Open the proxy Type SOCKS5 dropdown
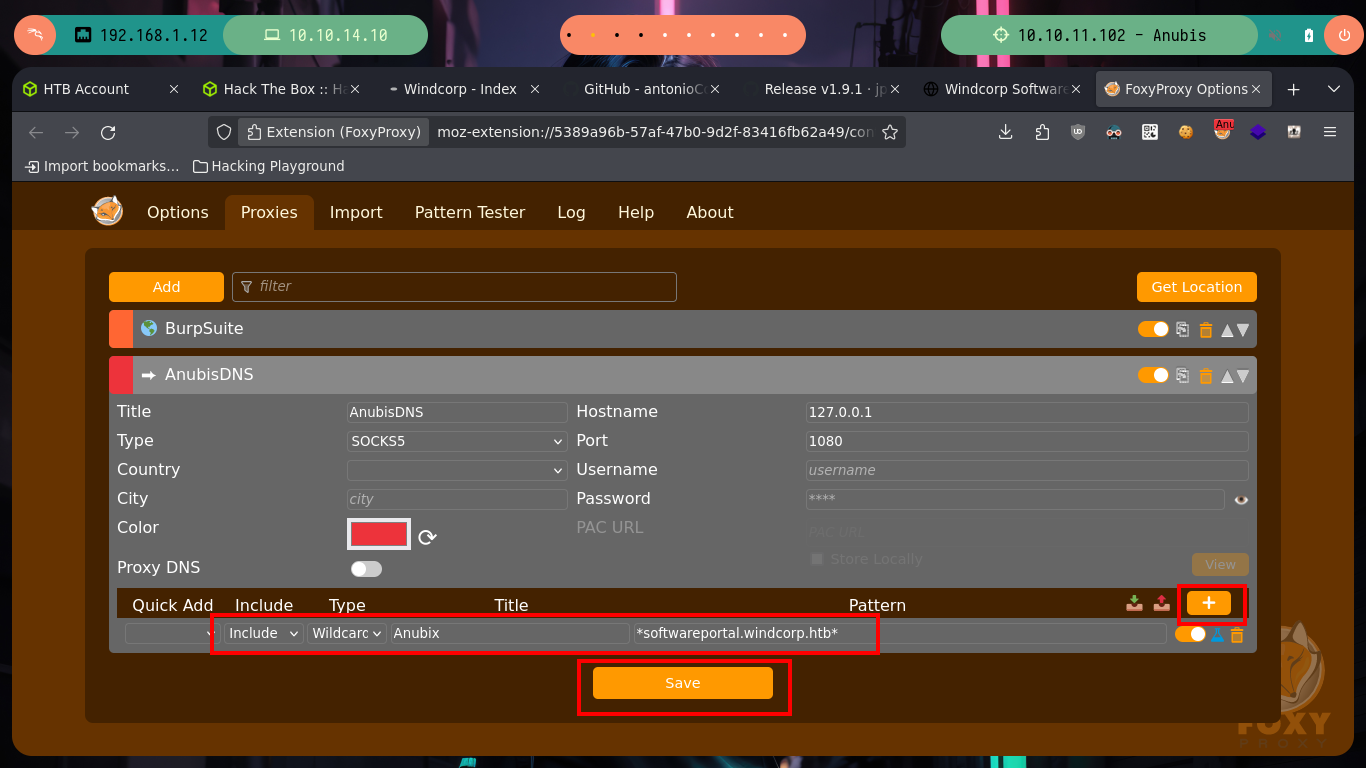Image resolution: width=1366 pixels, height=768 pixels. point(457,441)
